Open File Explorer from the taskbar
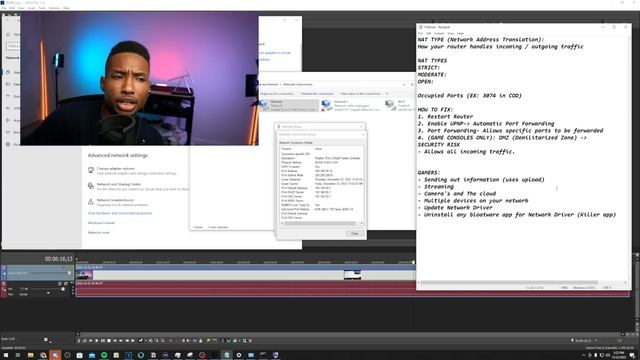 click(31, 355)
